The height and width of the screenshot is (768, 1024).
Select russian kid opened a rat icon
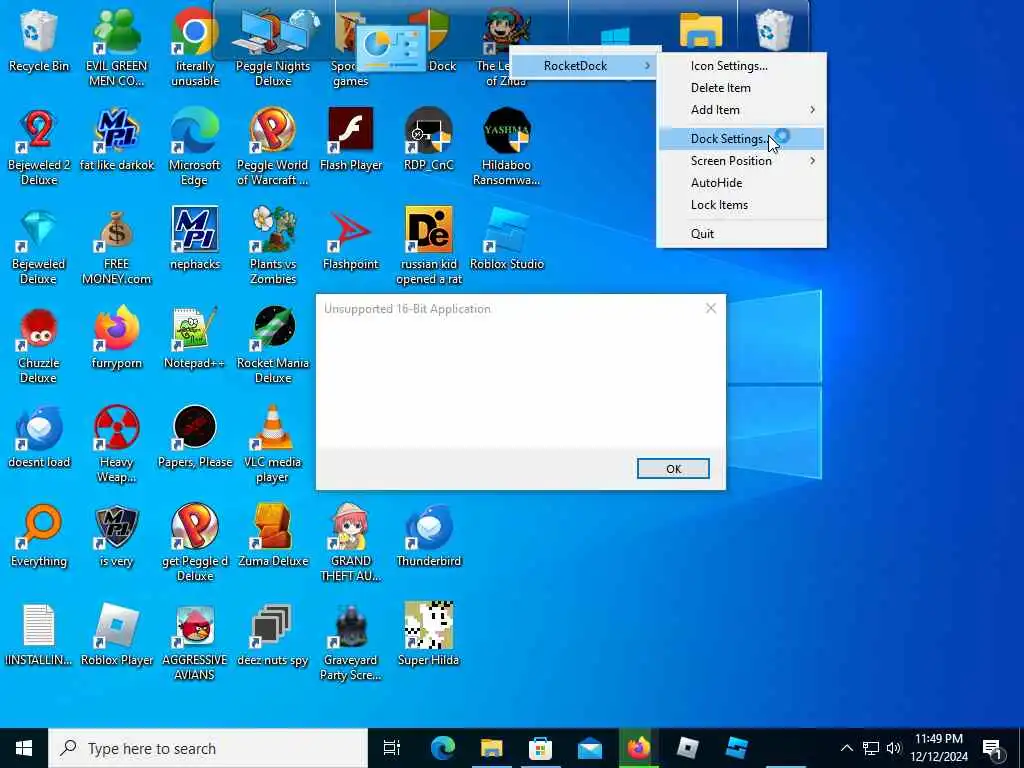[x=428, y=246]
